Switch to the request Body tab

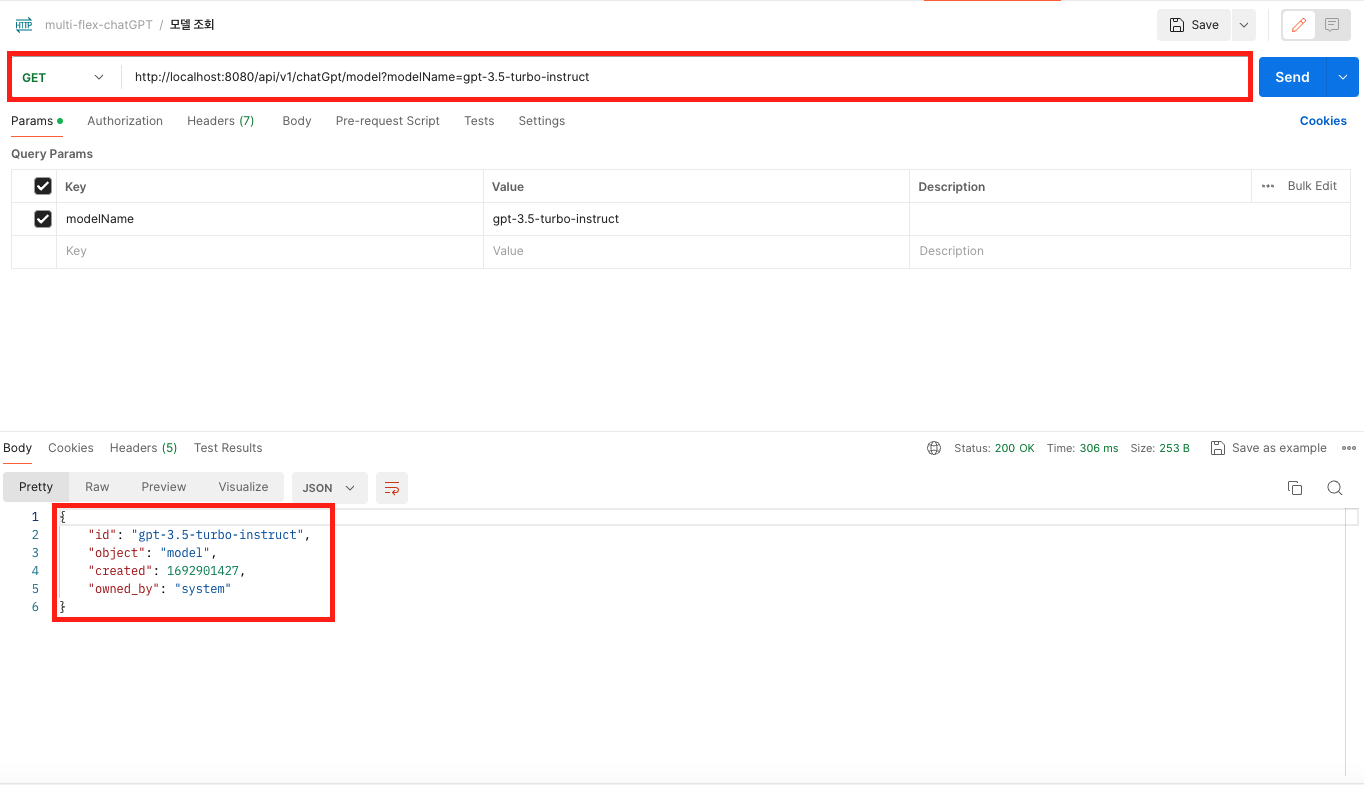click(x=297, y=121)
